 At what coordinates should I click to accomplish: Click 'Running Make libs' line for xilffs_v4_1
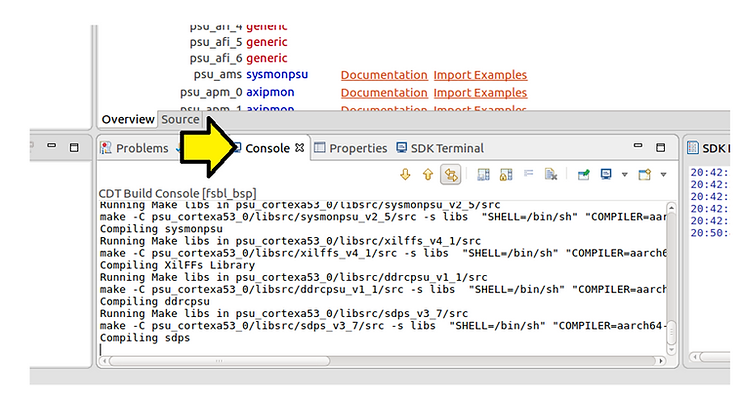click(x=290, y=241)
